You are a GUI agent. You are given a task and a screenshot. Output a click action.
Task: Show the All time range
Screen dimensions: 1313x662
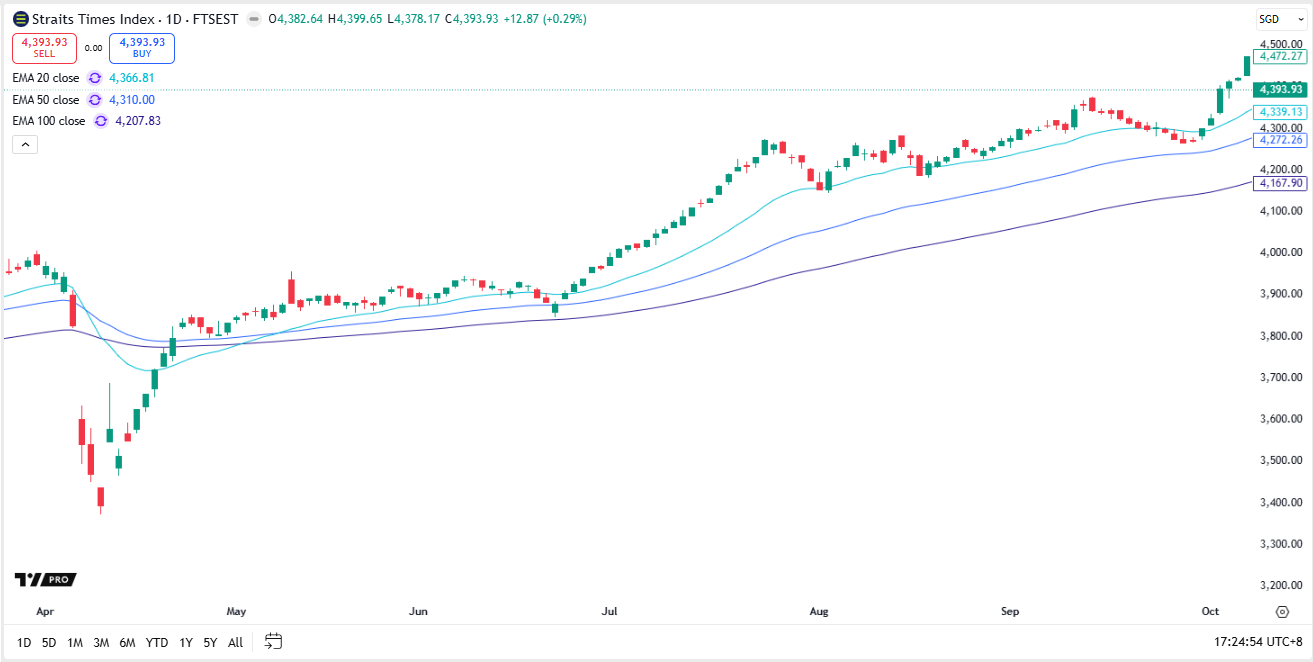point(235,643)
